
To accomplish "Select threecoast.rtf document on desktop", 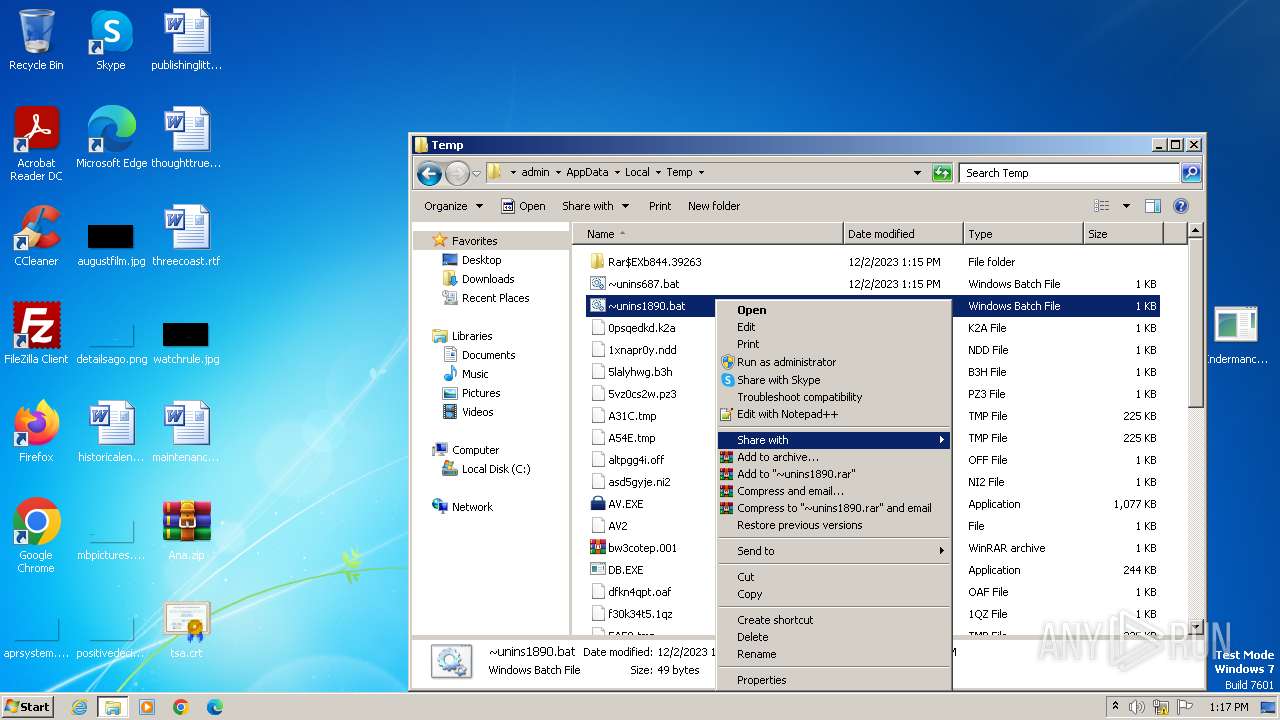I will (186, 236).
